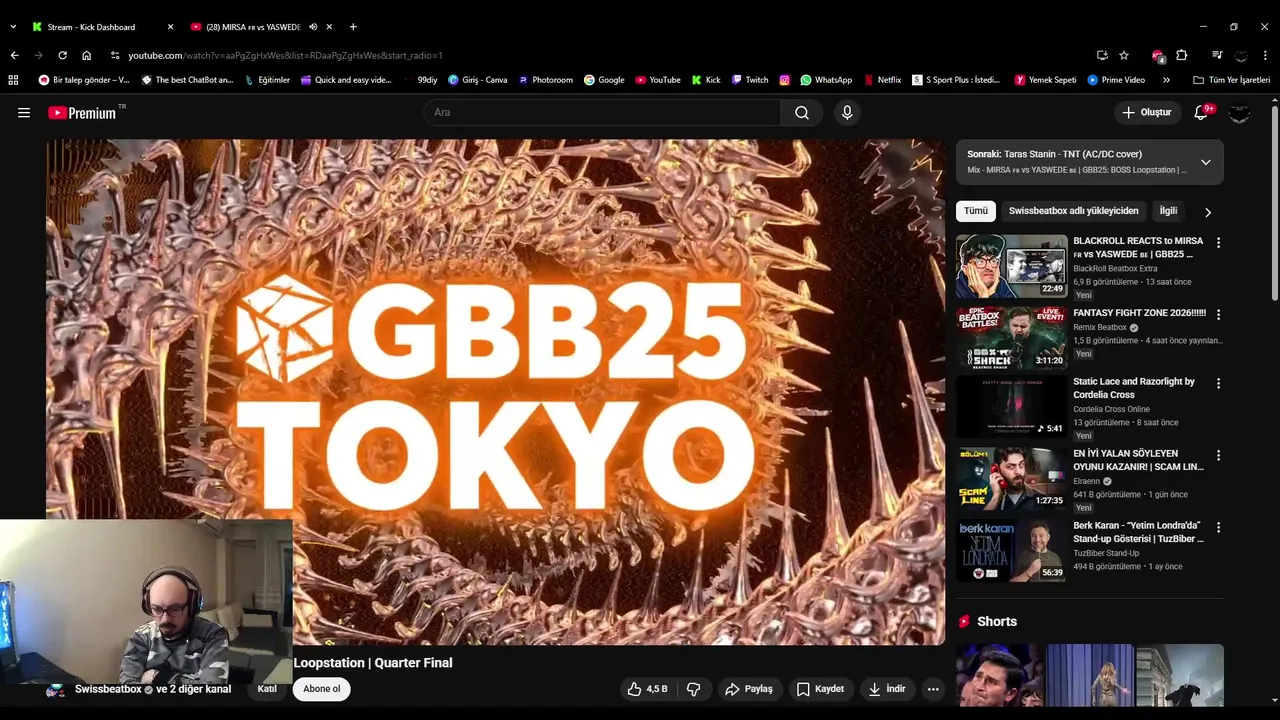
Task: Click the search magnifier button
Action: 802,113
